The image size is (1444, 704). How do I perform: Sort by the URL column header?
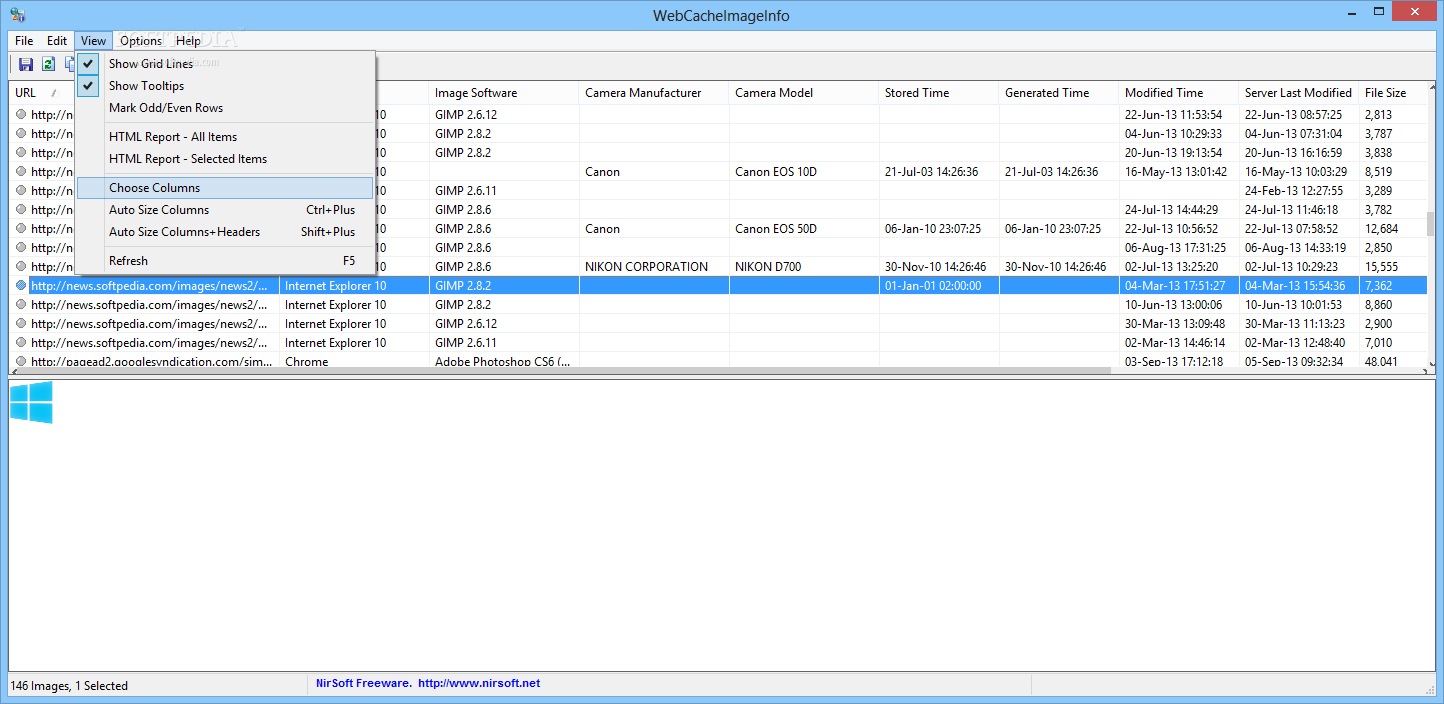42,93
